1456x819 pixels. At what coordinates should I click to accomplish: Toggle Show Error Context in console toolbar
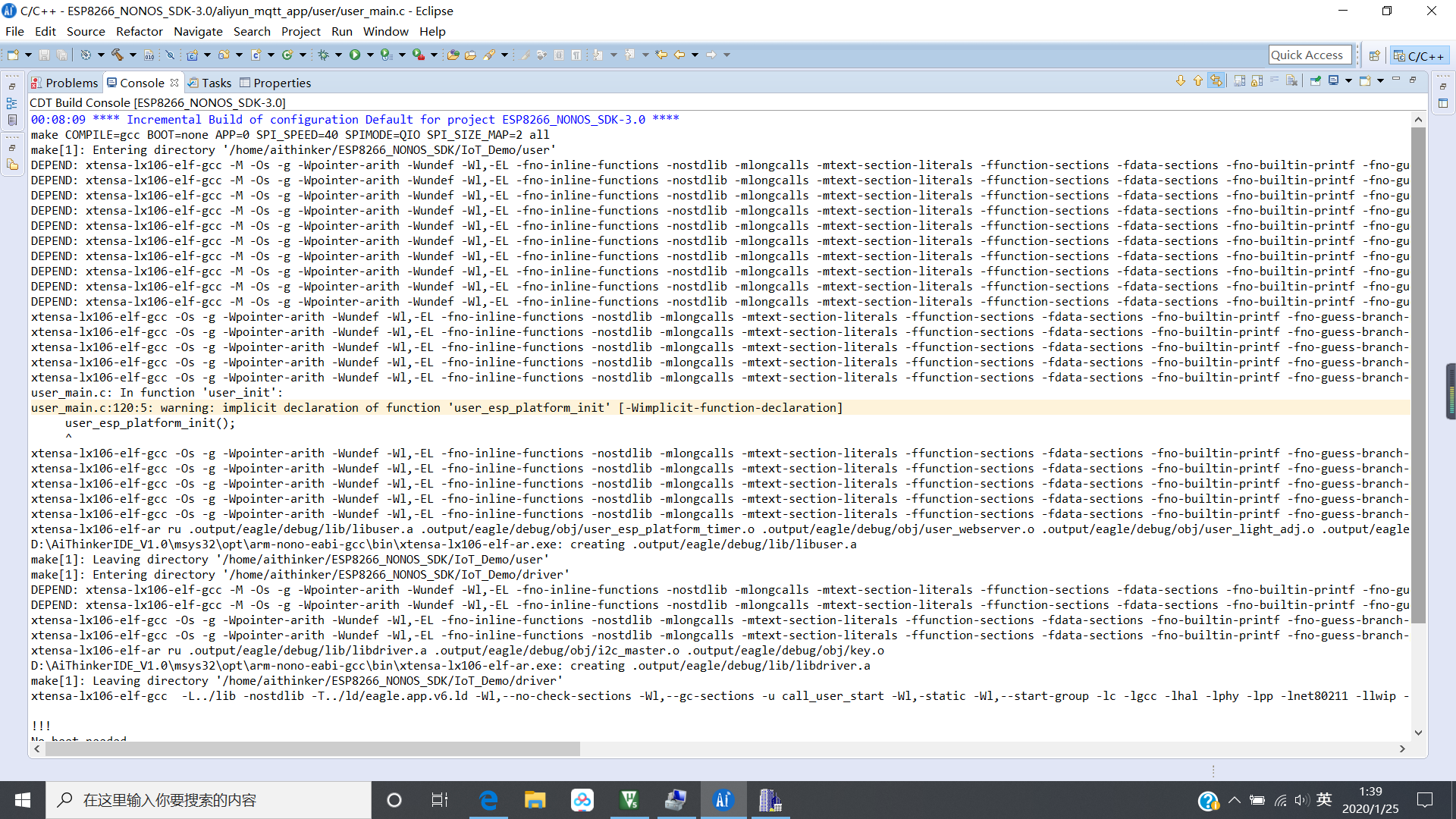tap(1216, 81)
